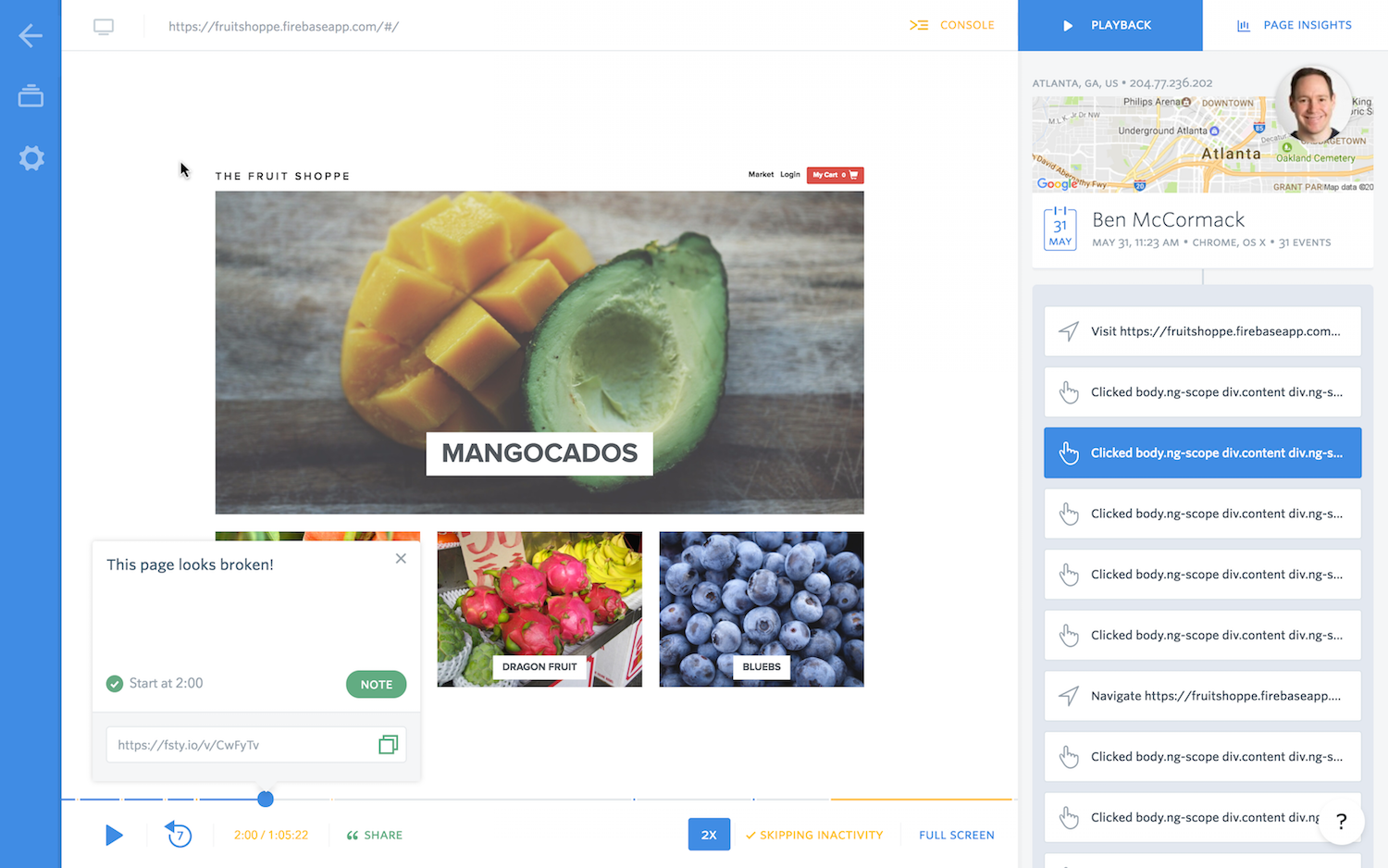Select the Navigate fruitshoppe event in the list
The image size is (1388, 868).
click(1202, 696)
